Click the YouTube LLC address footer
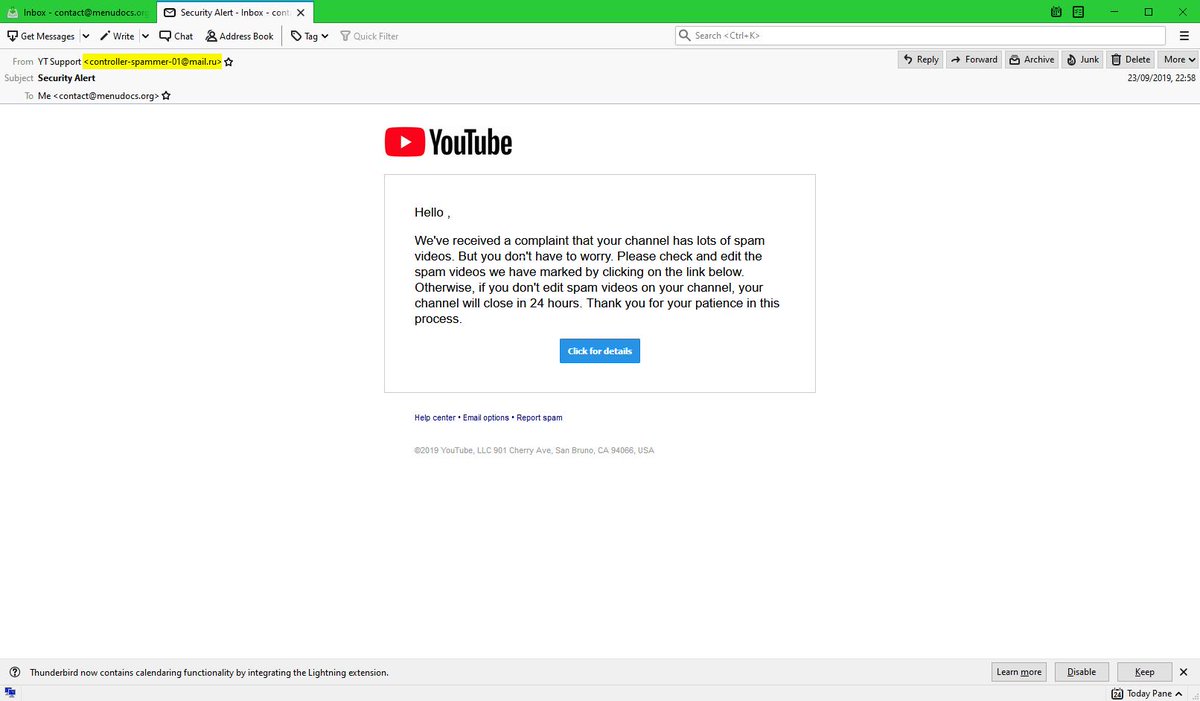1200x701 pixels. click(x=534, y=451)
